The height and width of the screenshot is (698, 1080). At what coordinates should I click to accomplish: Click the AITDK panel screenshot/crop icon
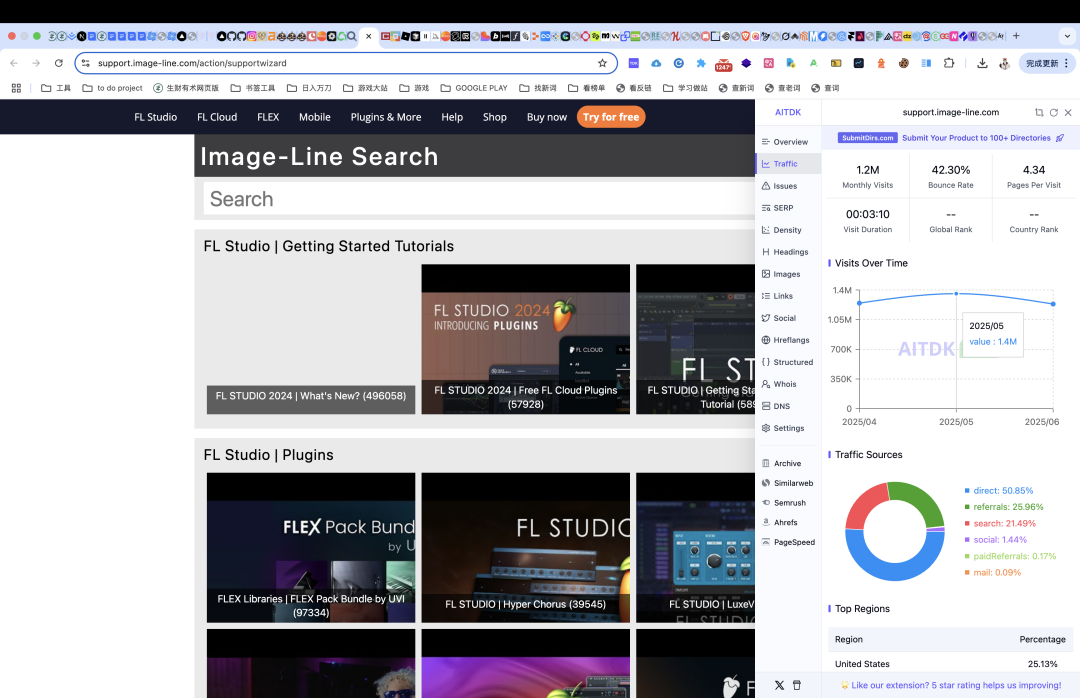tap(1039, 112)
